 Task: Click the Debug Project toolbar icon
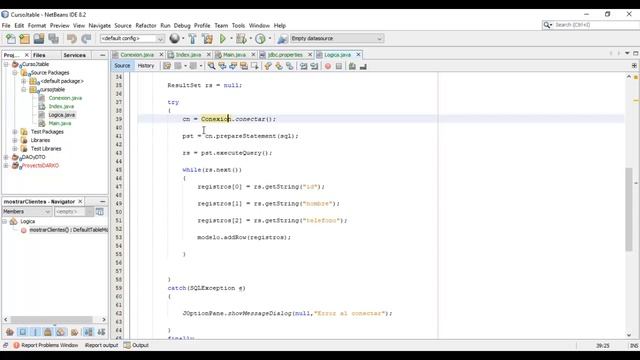(x=241, y=39)
